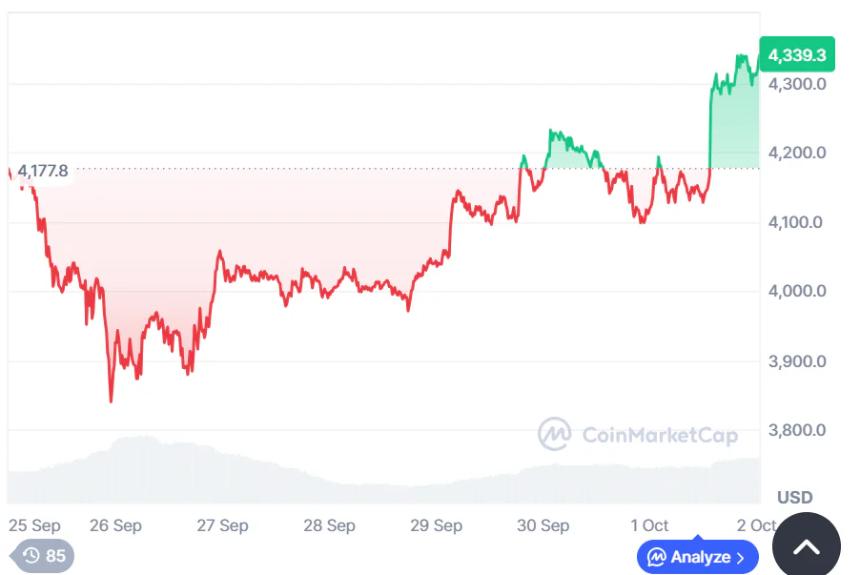Click the USD currency label
The width and height of the screenshot is (860, 575).
click(795, 497)
